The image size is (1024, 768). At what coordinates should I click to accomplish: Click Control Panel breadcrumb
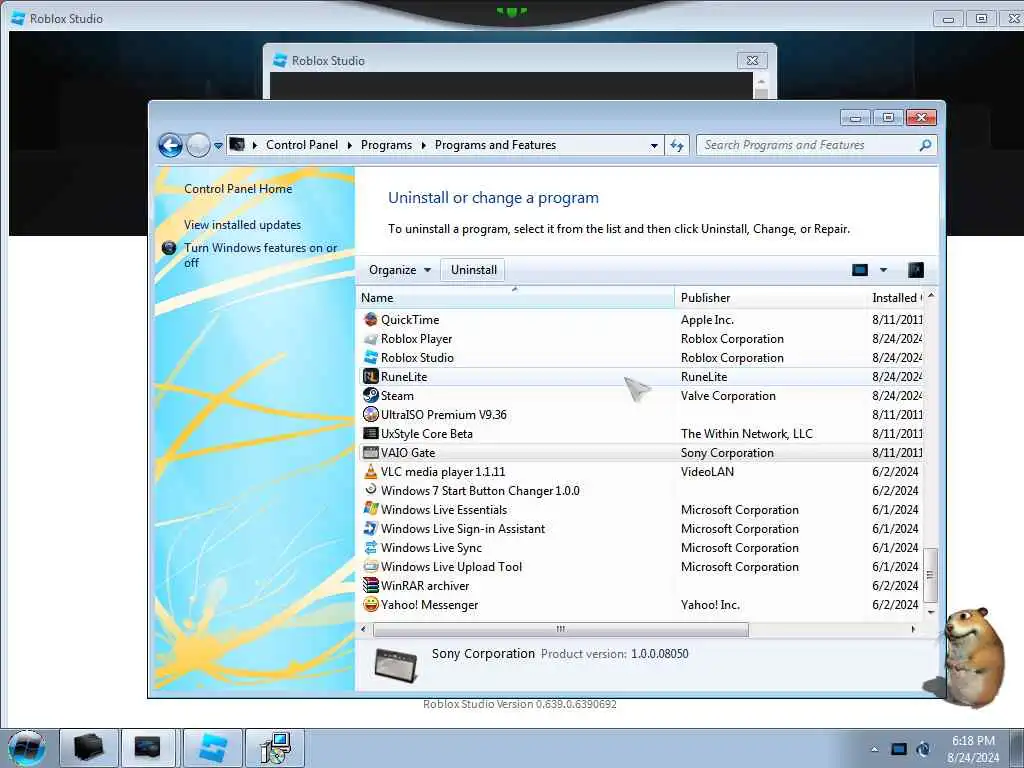click(302, 145)
